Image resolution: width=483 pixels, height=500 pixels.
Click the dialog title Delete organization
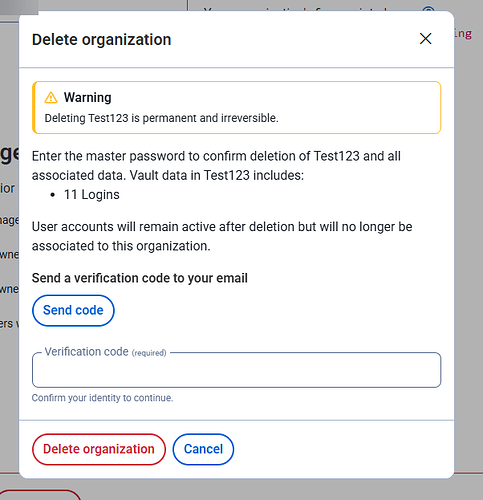[101, 40]
